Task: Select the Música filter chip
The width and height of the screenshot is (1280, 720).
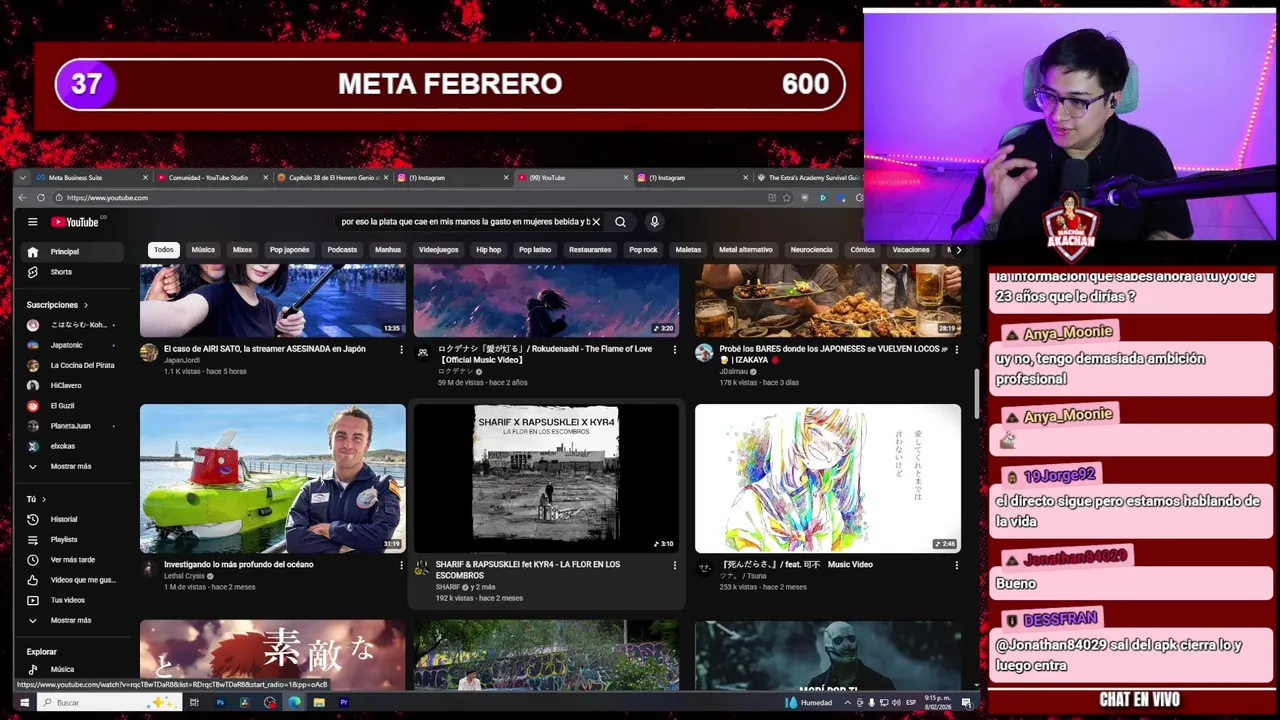Action: click(203, 250)
